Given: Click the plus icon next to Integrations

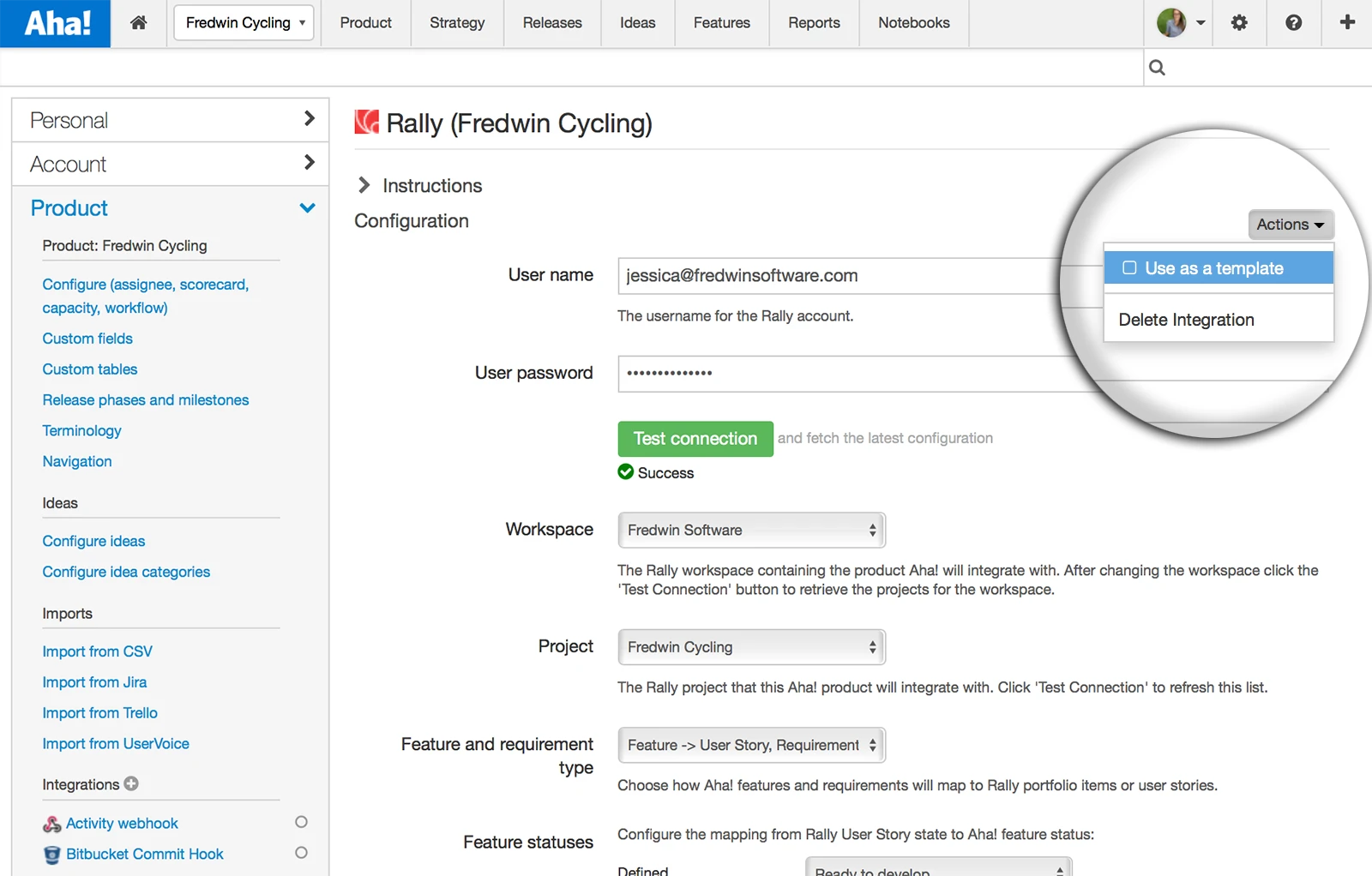Looking at the screenshot, I should click(131, 783).
